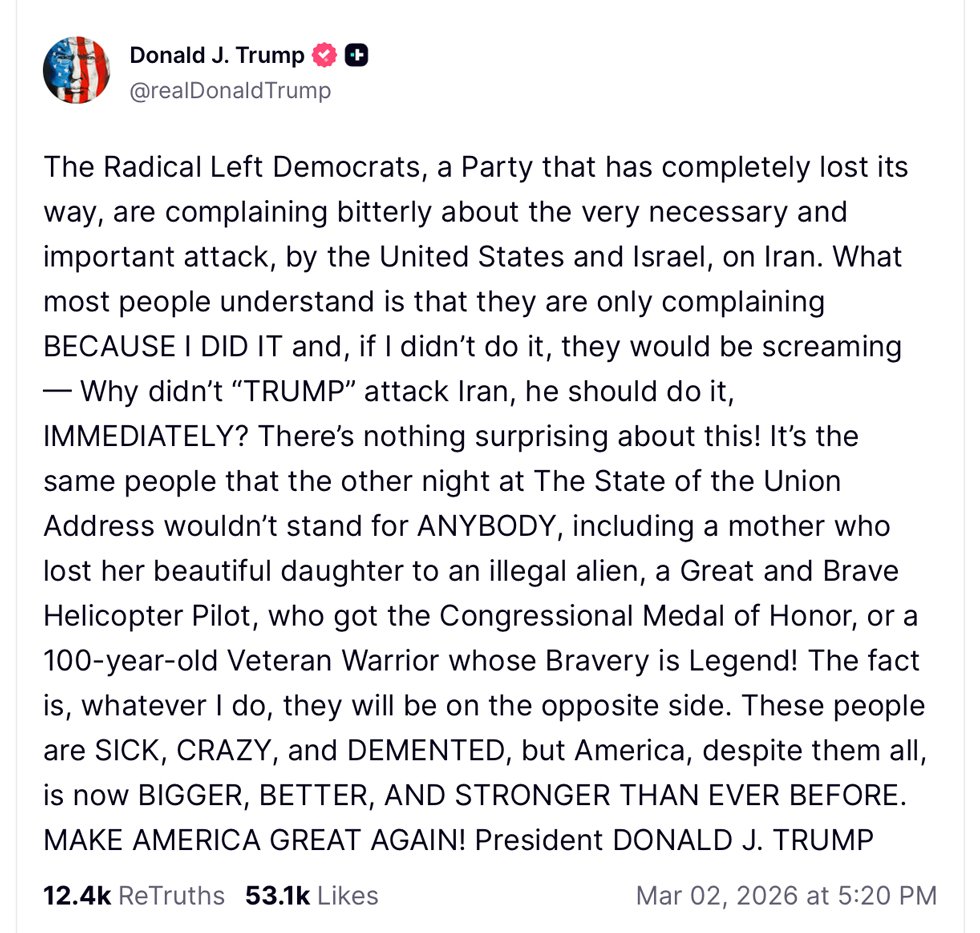Click the Mar 02, 2026 timestamp
This screenshot has height=933, width=980.
tap(786, 895)
